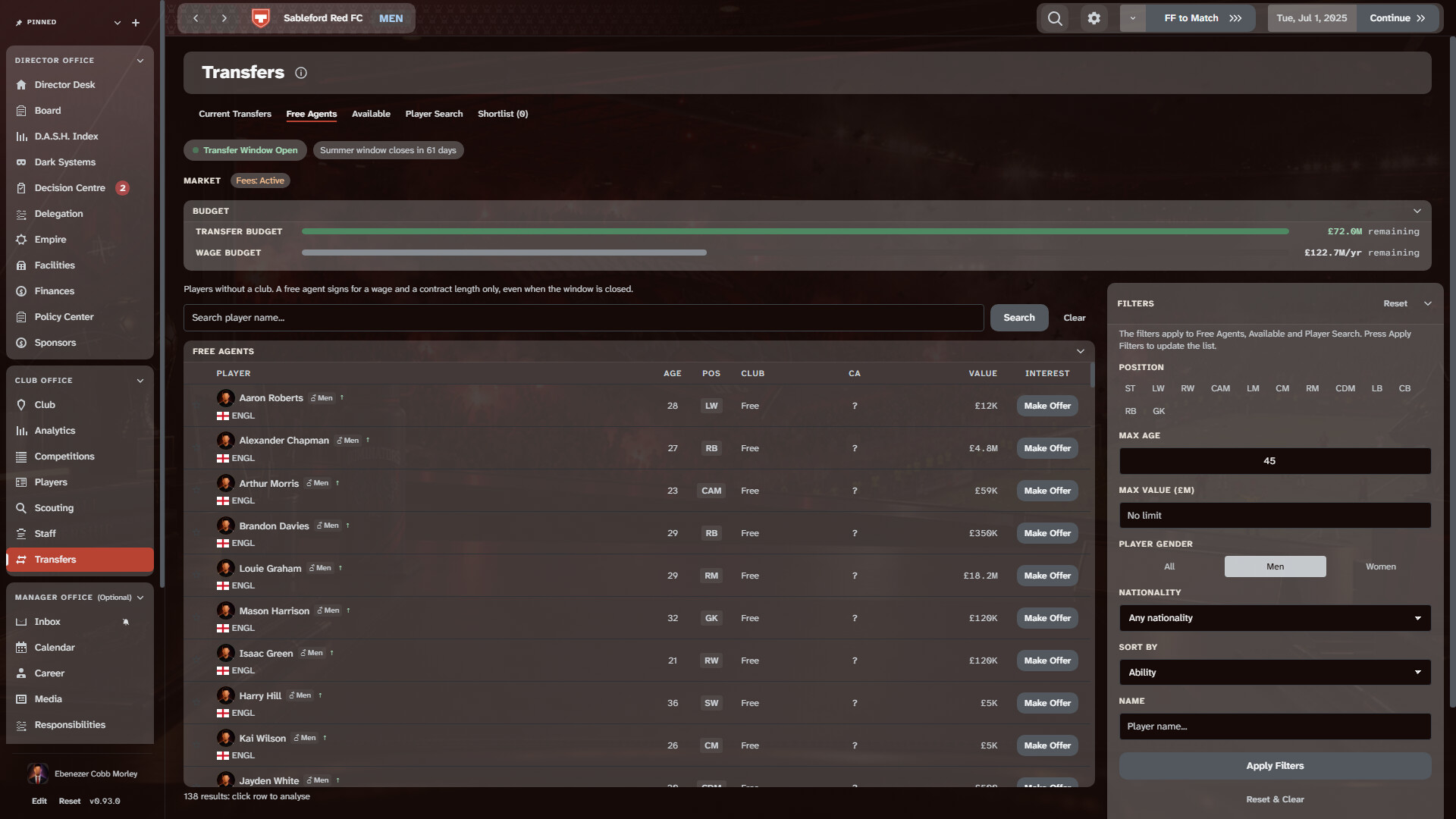Click the transfer budget progress bar

pyautogui.click(x=795, y=231)
